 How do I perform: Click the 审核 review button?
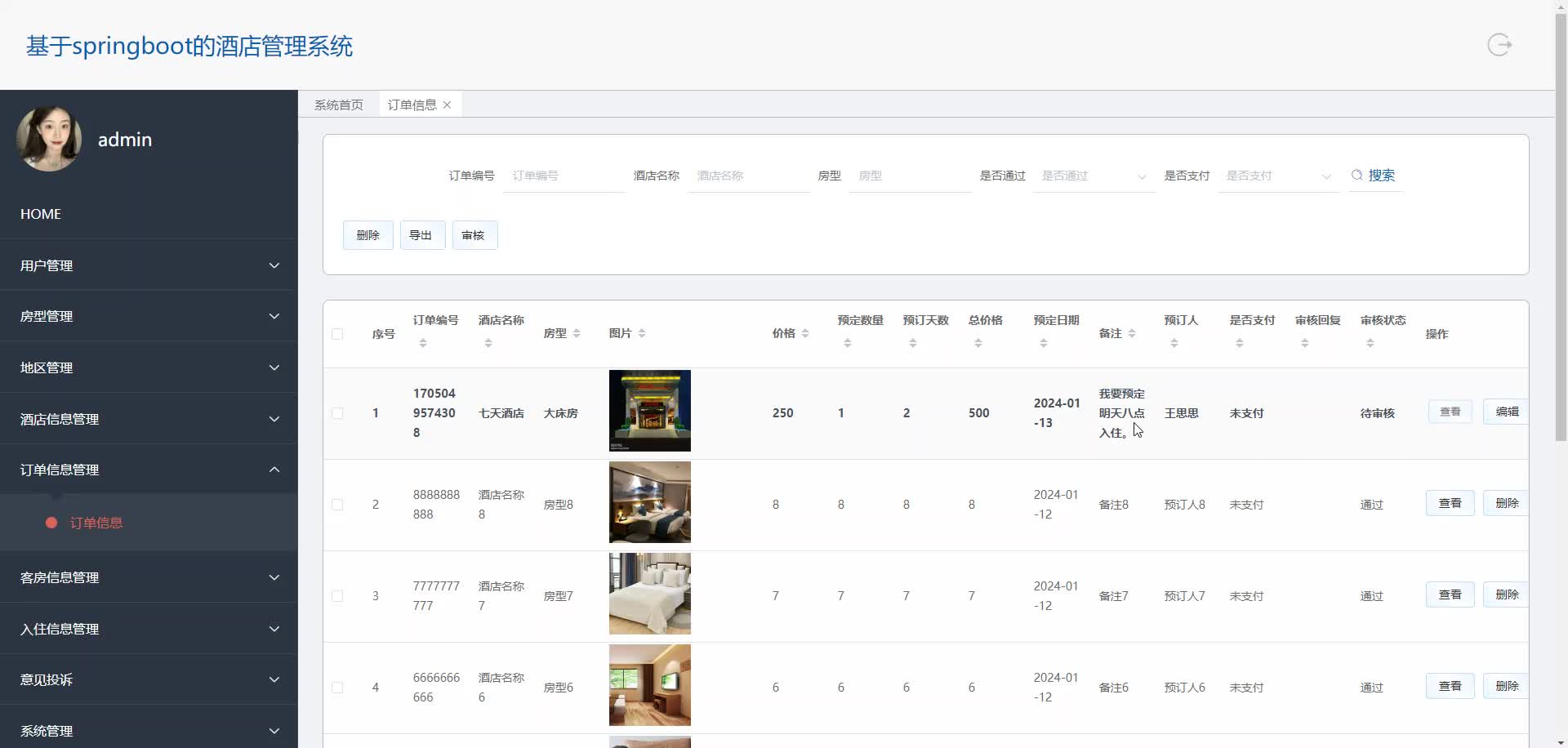[x=474, y=235]
